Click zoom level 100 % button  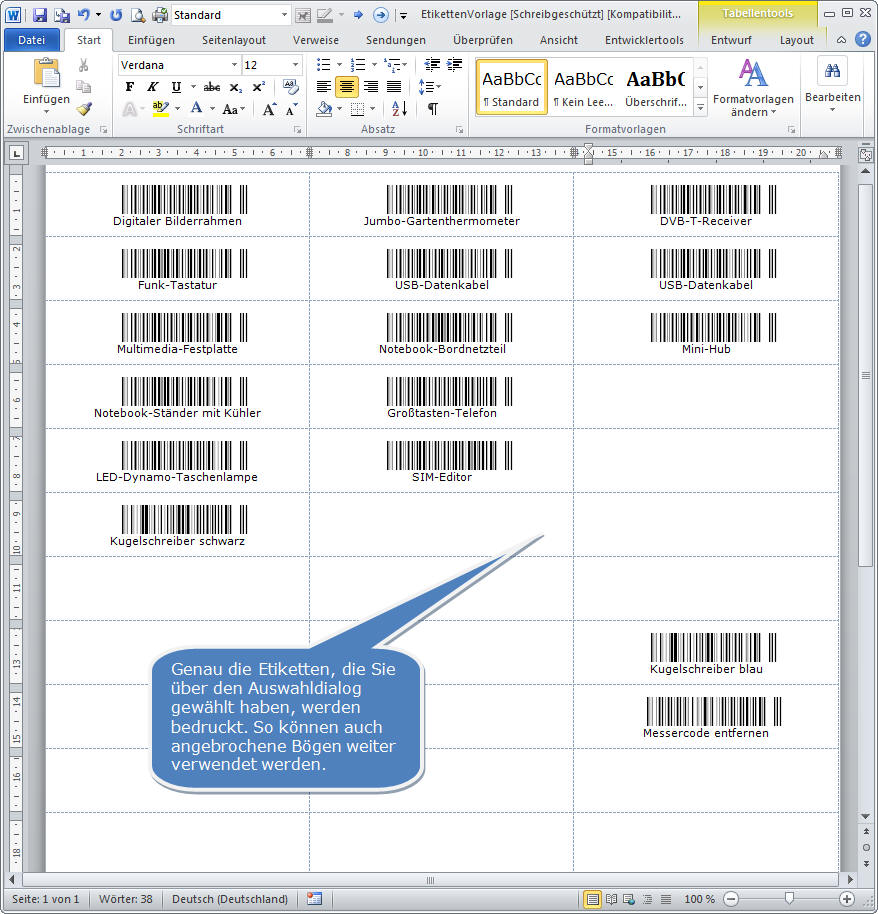pyautogui.click(x=699, y=899)
